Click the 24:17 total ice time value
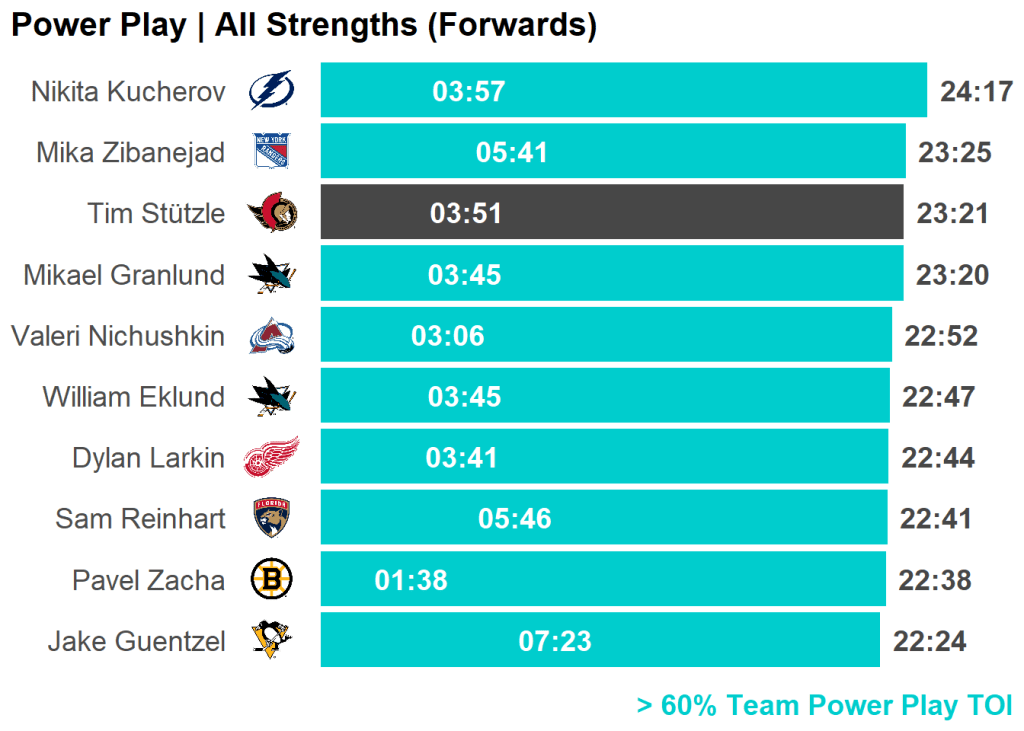1024x731 pixels. [977, 92]
